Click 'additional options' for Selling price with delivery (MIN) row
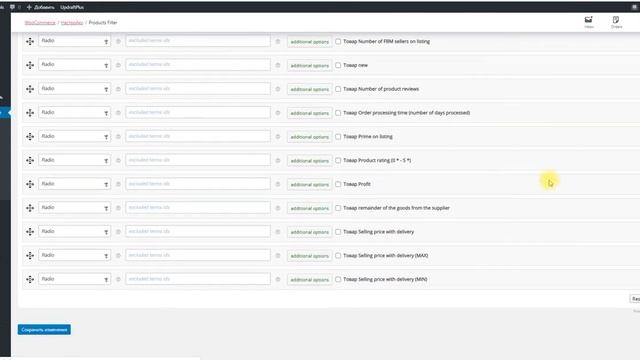Image resolution: width=640 pixels, height=360 pixels. pos(309,280)
